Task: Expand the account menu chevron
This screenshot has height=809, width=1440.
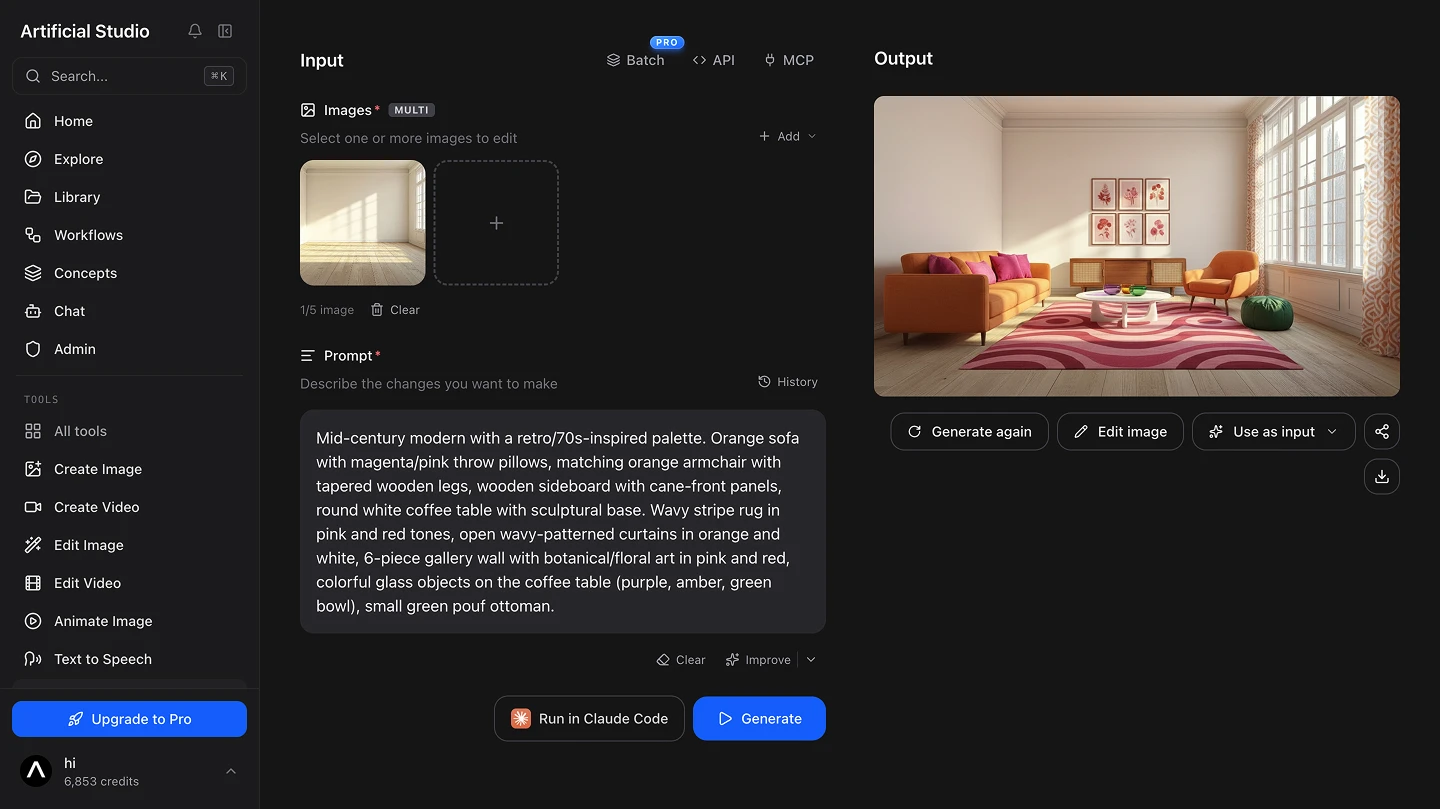Action: click(231, 771)
